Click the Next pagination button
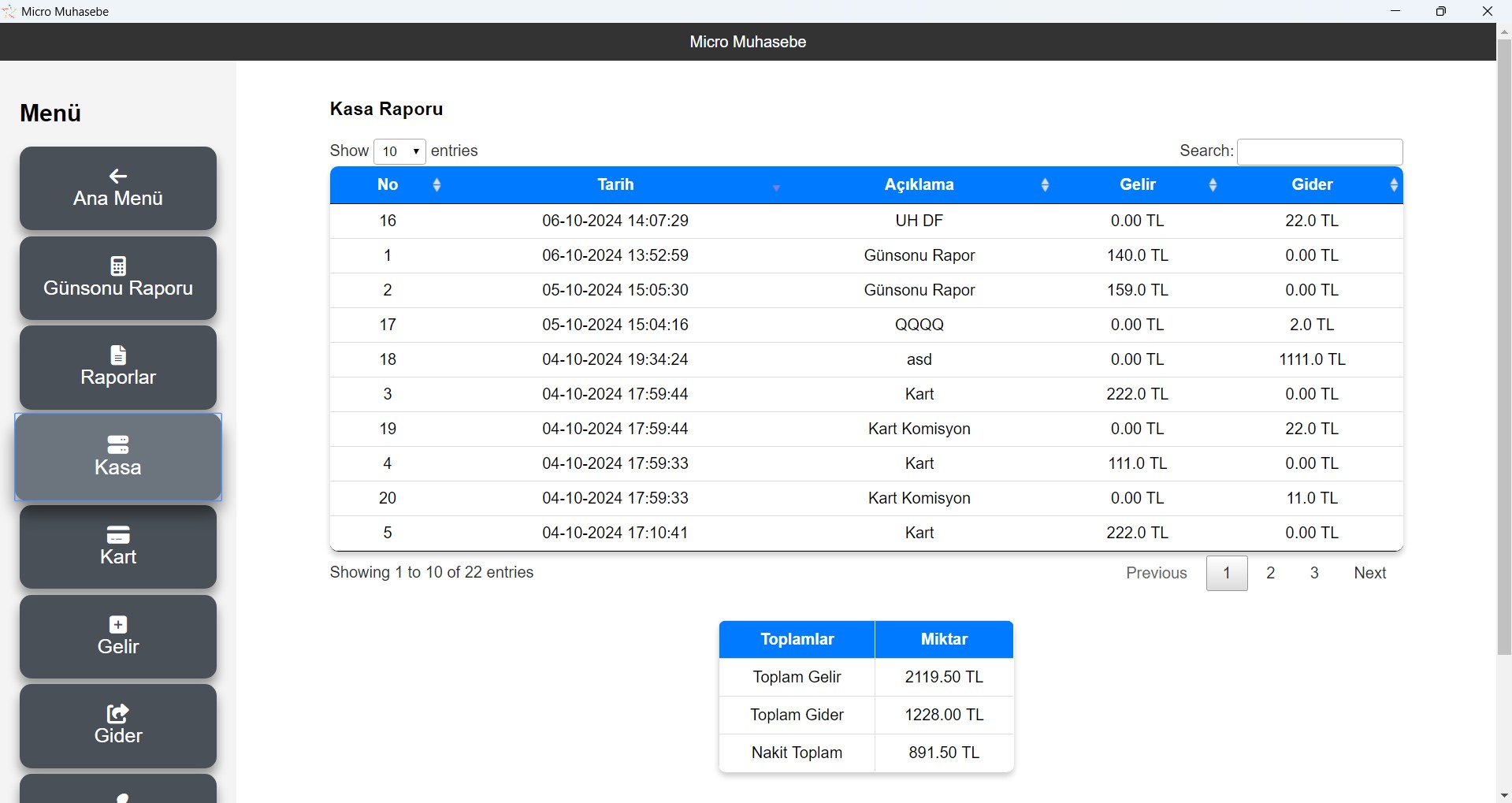This screenshot has width=1512, height=803. pos(1369,573)
